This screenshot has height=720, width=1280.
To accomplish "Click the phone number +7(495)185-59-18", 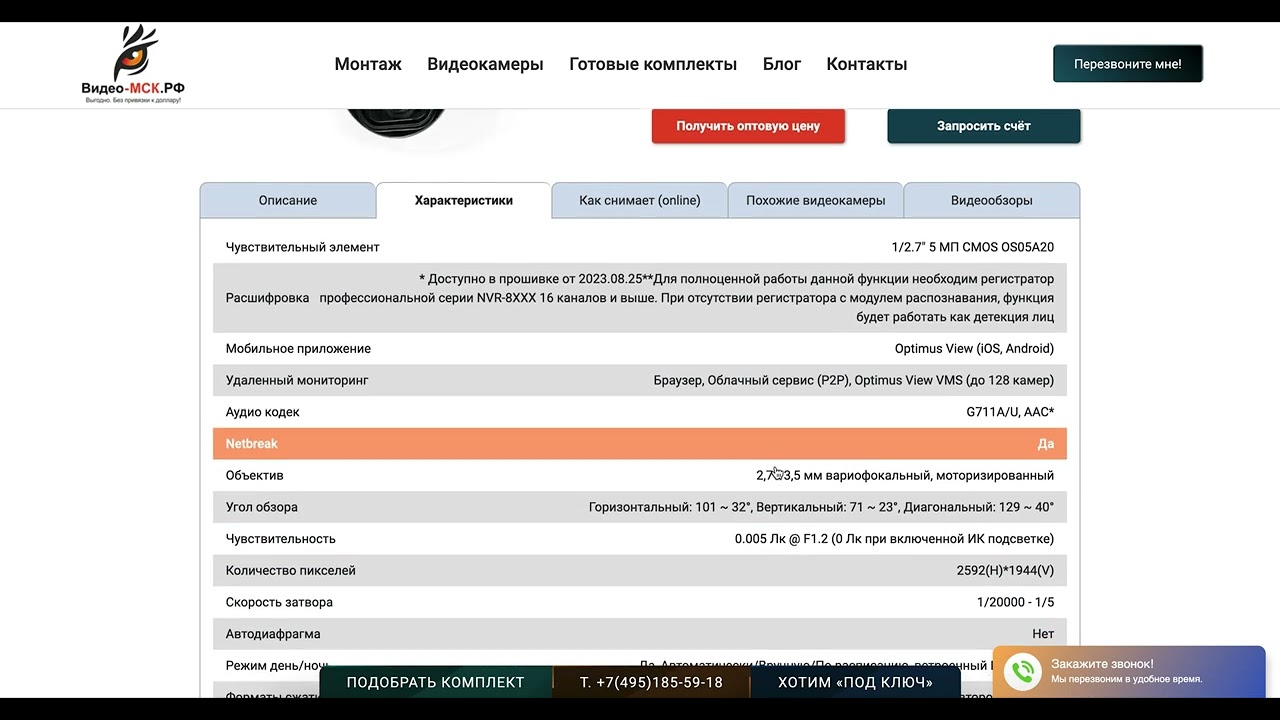I will pyautogui.click(x=651, y=682).
